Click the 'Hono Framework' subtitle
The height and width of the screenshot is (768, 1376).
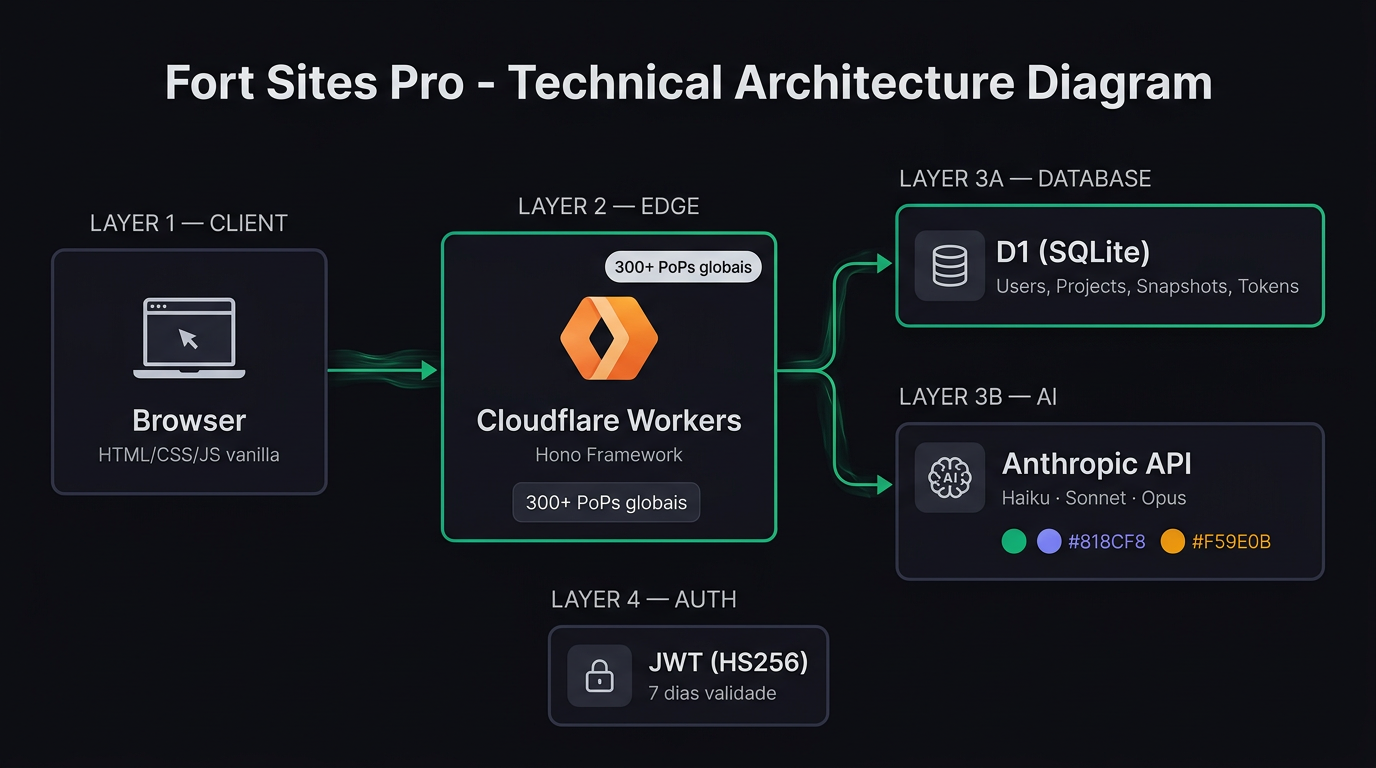click(609, 455)
